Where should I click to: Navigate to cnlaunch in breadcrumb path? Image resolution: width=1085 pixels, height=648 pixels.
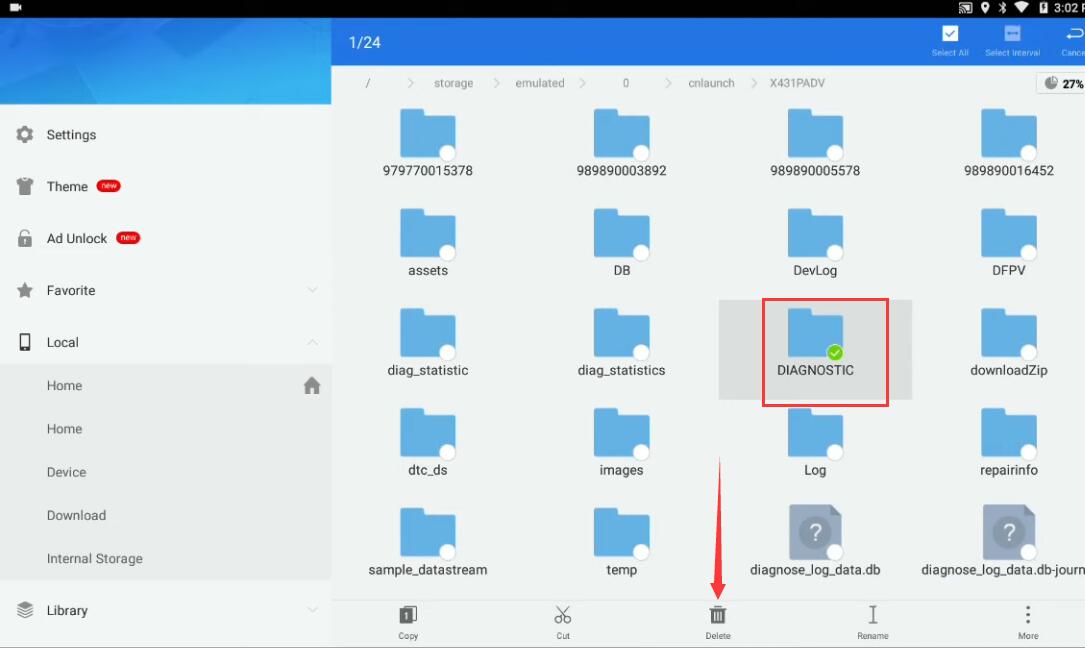click(x=711, y=83)
